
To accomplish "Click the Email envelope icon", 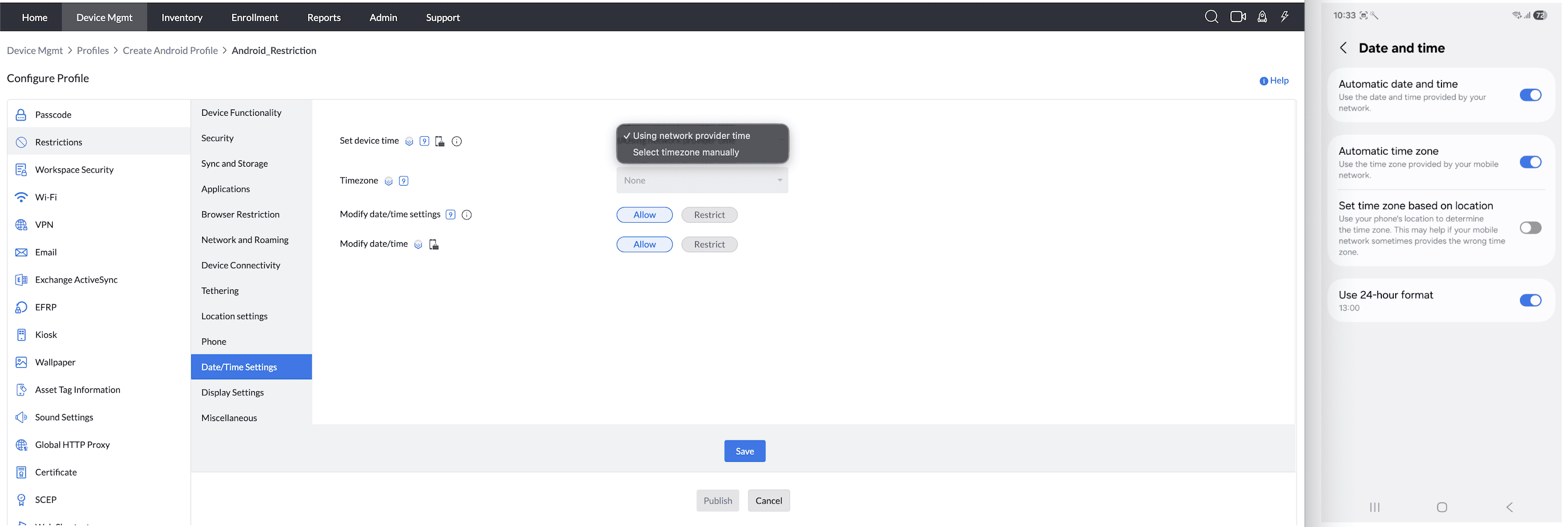I will [x=21, y=252].
